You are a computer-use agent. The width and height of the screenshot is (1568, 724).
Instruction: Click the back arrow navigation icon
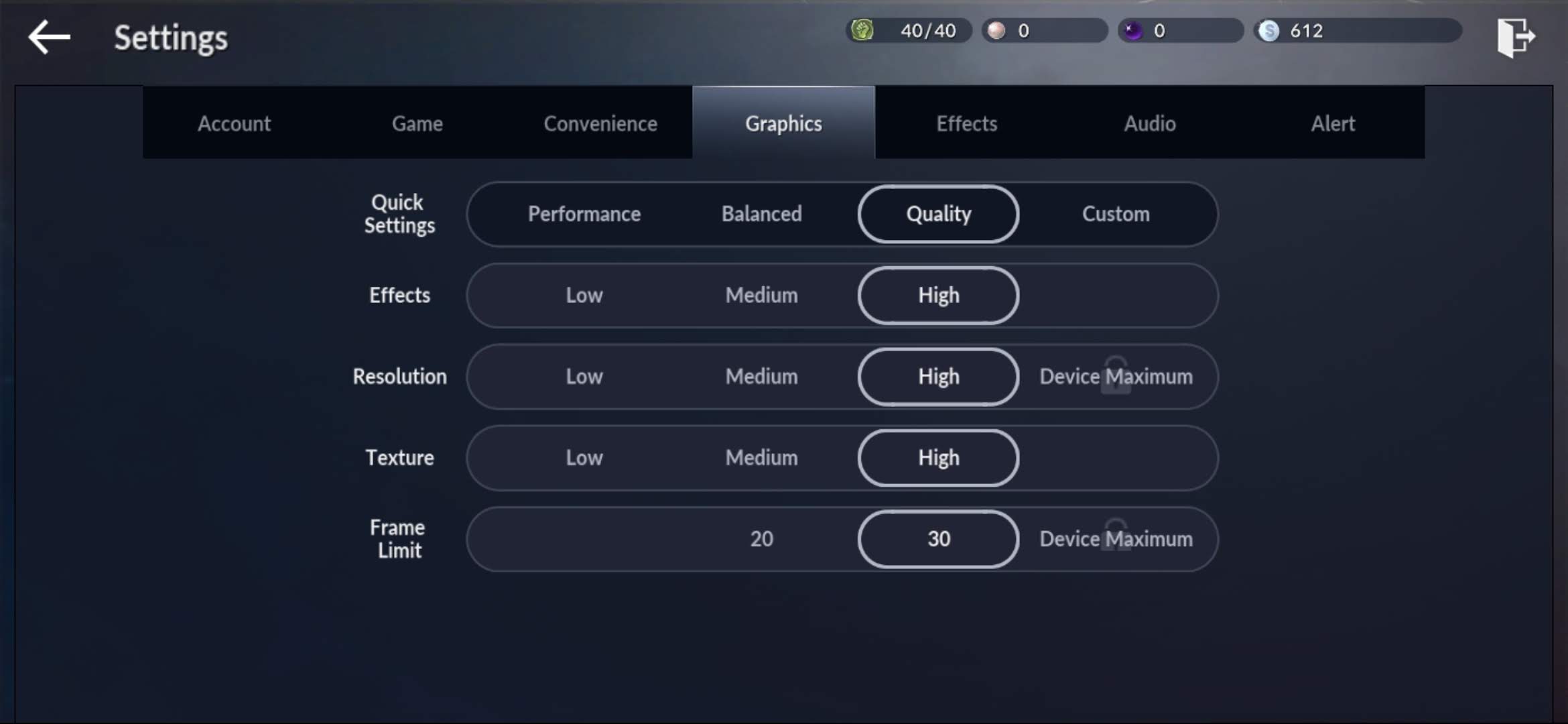[48, 38]
